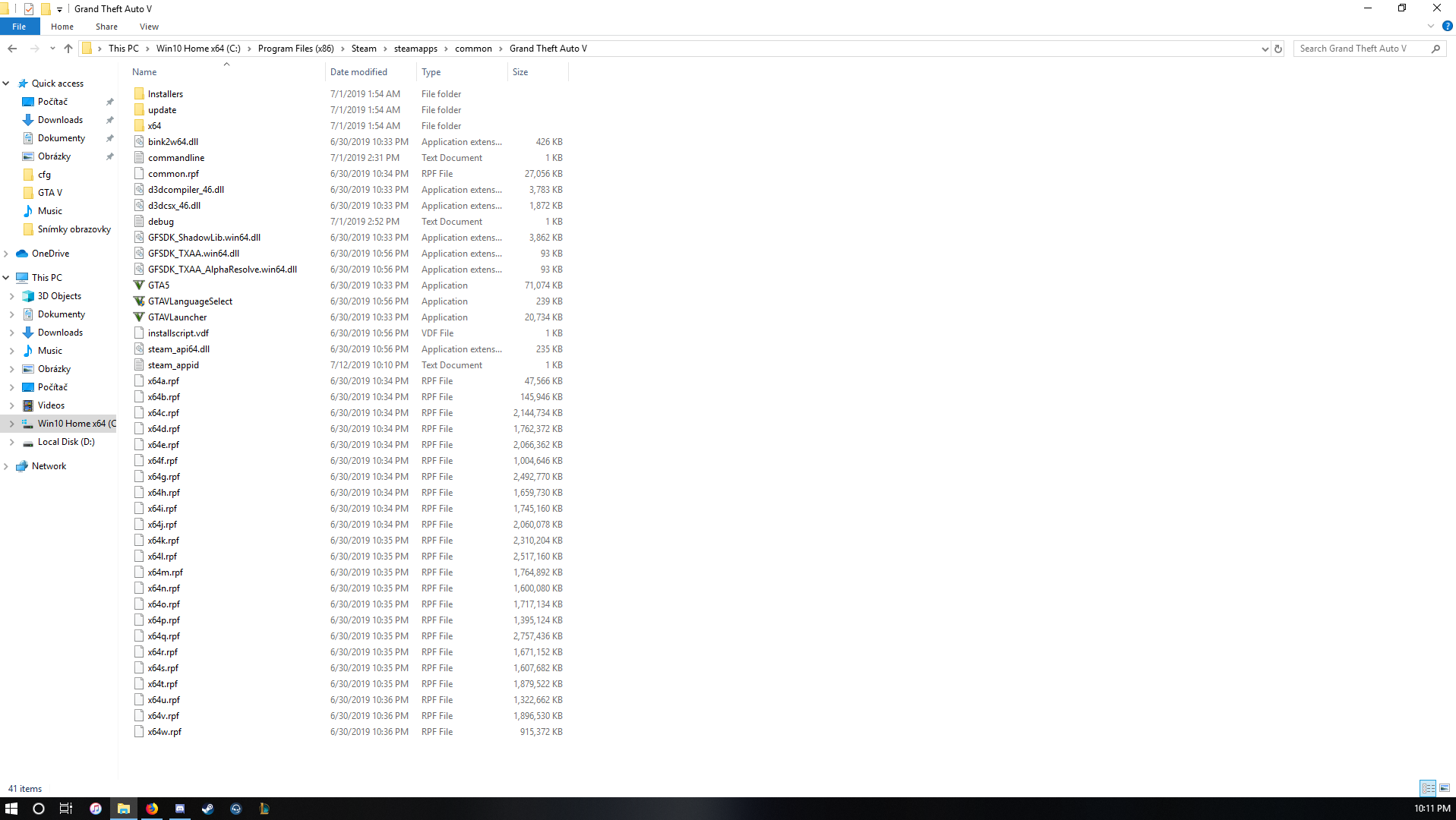Go back using the Back arrow

pos(12,49)
